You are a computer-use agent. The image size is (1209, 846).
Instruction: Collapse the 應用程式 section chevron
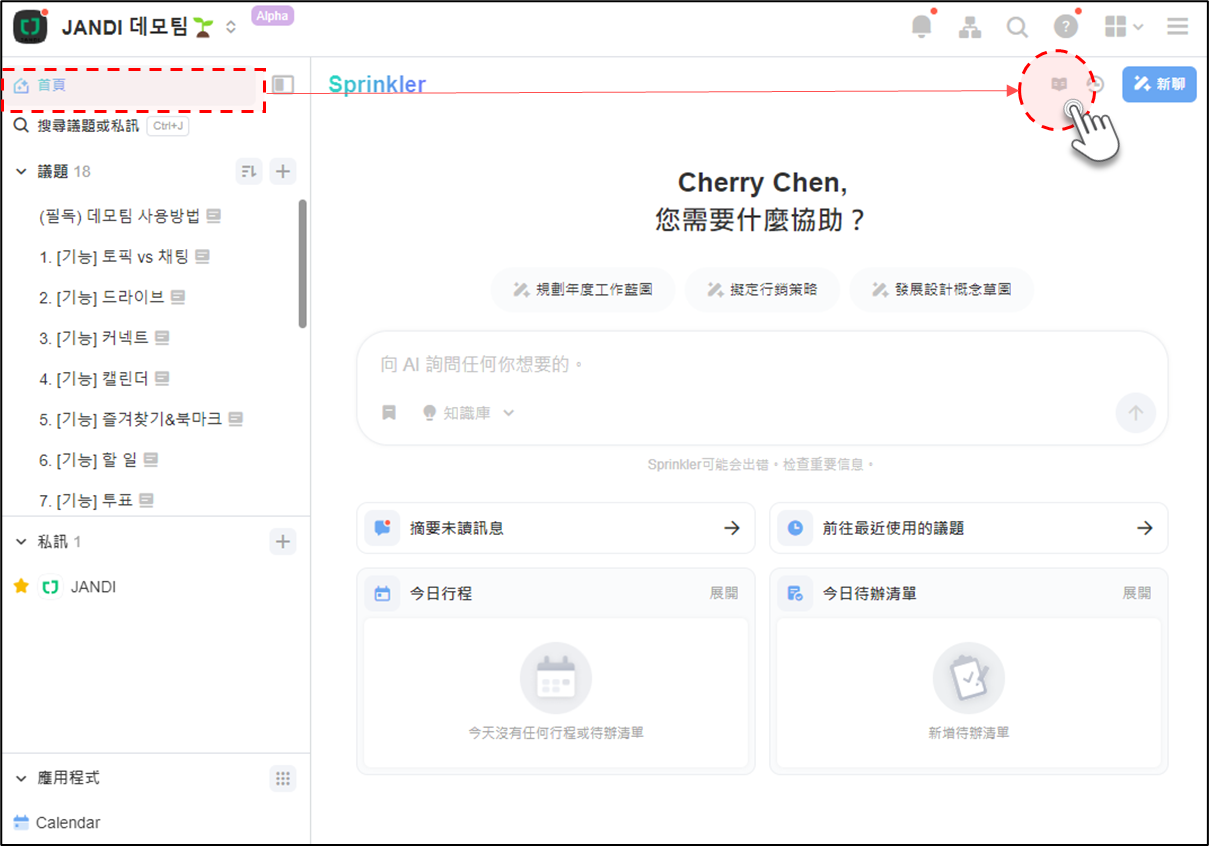pos(21,778)
